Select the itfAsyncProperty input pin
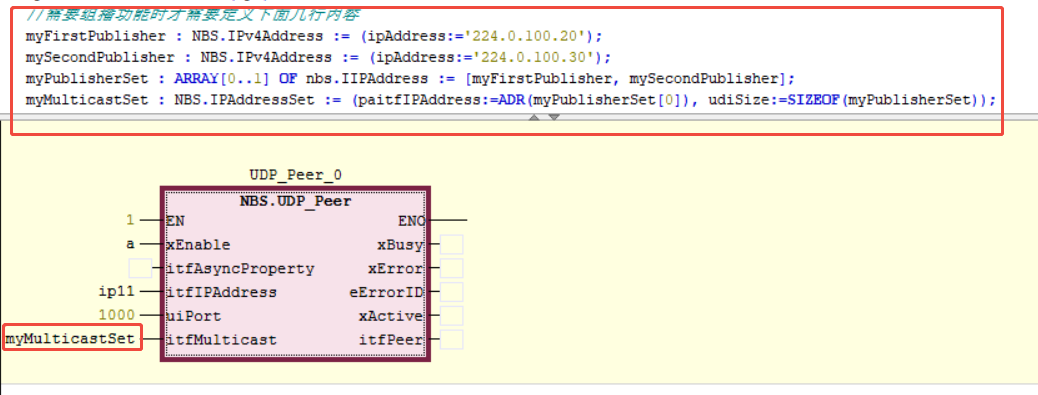The height and width of the screenshot is (395, 1038). (240, 269)
